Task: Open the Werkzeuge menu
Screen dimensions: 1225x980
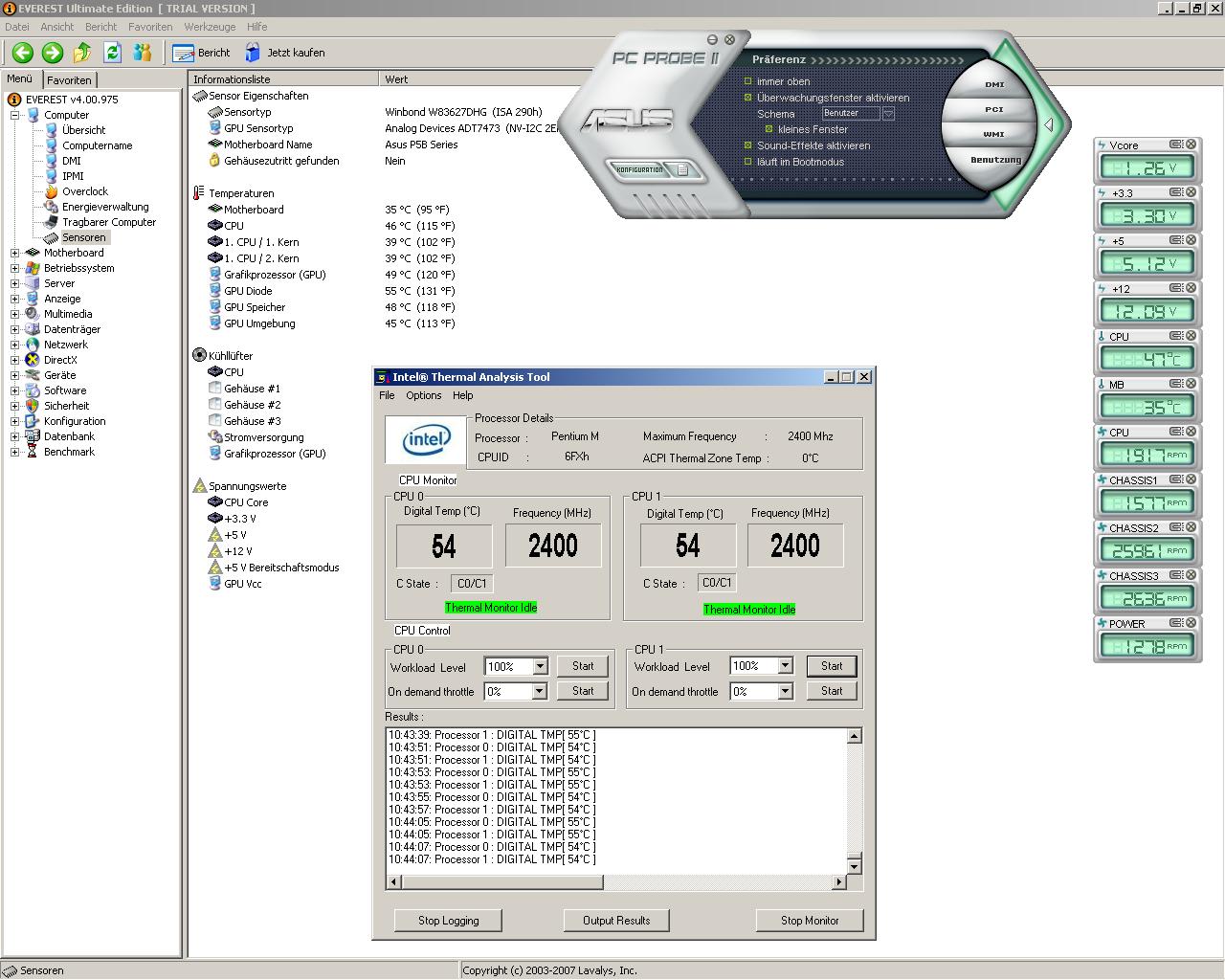Action: pyautogui.click(x=211, y=27)
